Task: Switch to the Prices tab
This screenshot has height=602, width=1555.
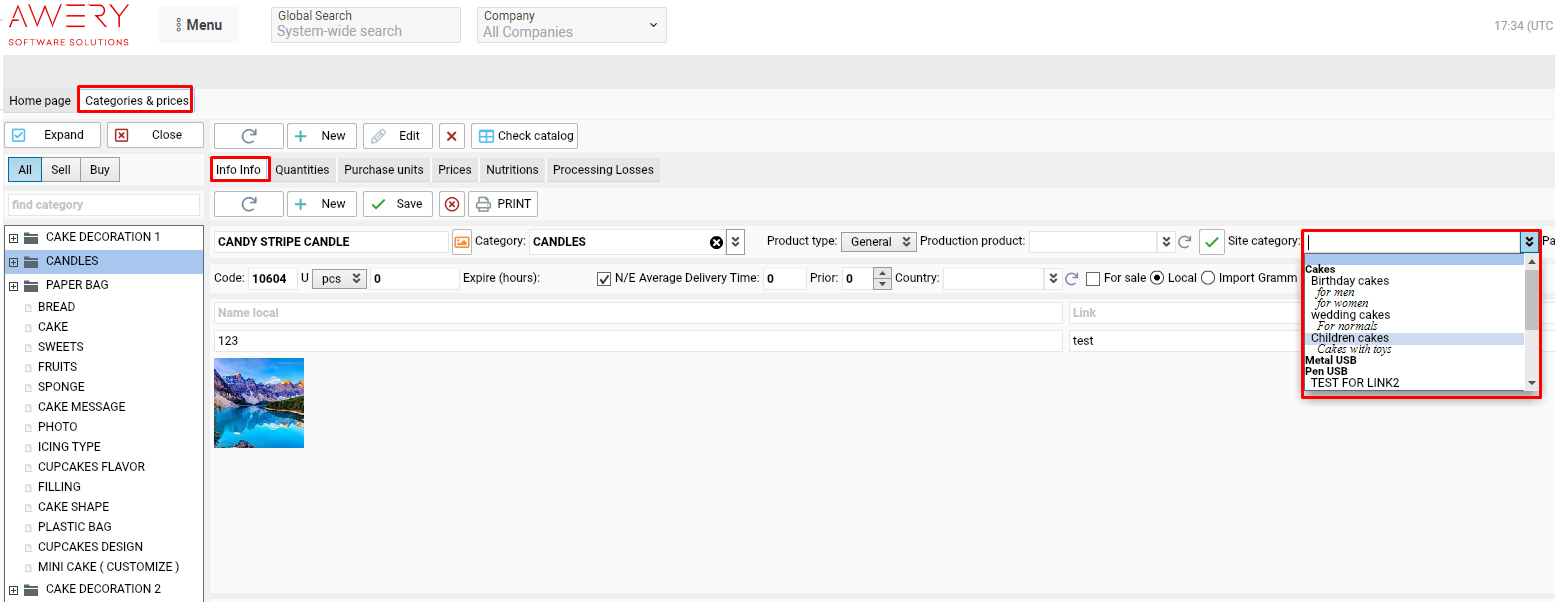Action: [x=455, y=170]
